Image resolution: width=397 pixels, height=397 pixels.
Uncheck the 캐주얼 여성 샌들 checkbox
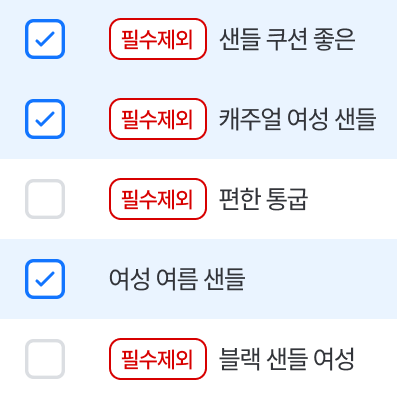click(x=45, y=119)
